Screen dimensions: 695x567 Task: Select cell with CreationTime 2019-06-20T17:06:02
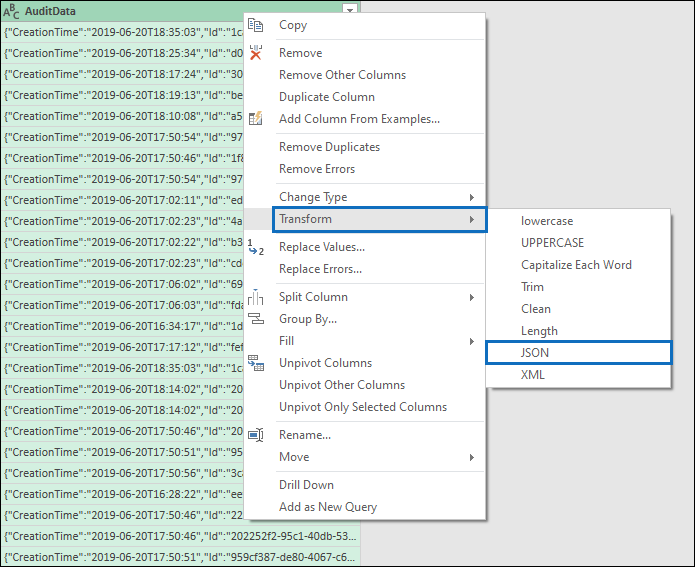(x=123, y=284)
